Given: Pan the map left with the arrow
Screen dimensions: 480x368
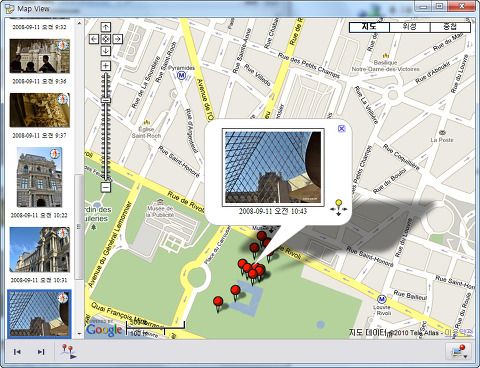Looking at the screenshot, I should pos(94,39).
